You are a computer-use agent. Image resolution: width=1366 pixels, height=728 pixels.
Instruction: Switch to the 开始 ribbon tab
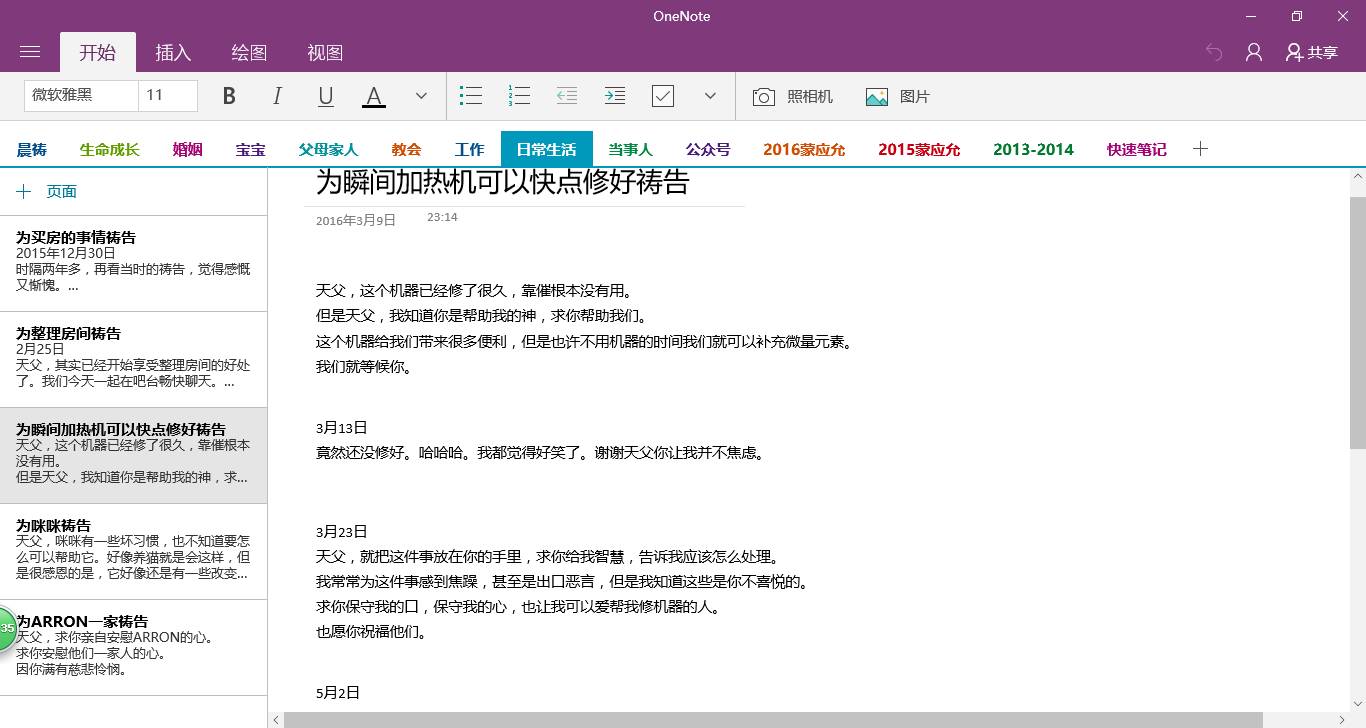98,52
